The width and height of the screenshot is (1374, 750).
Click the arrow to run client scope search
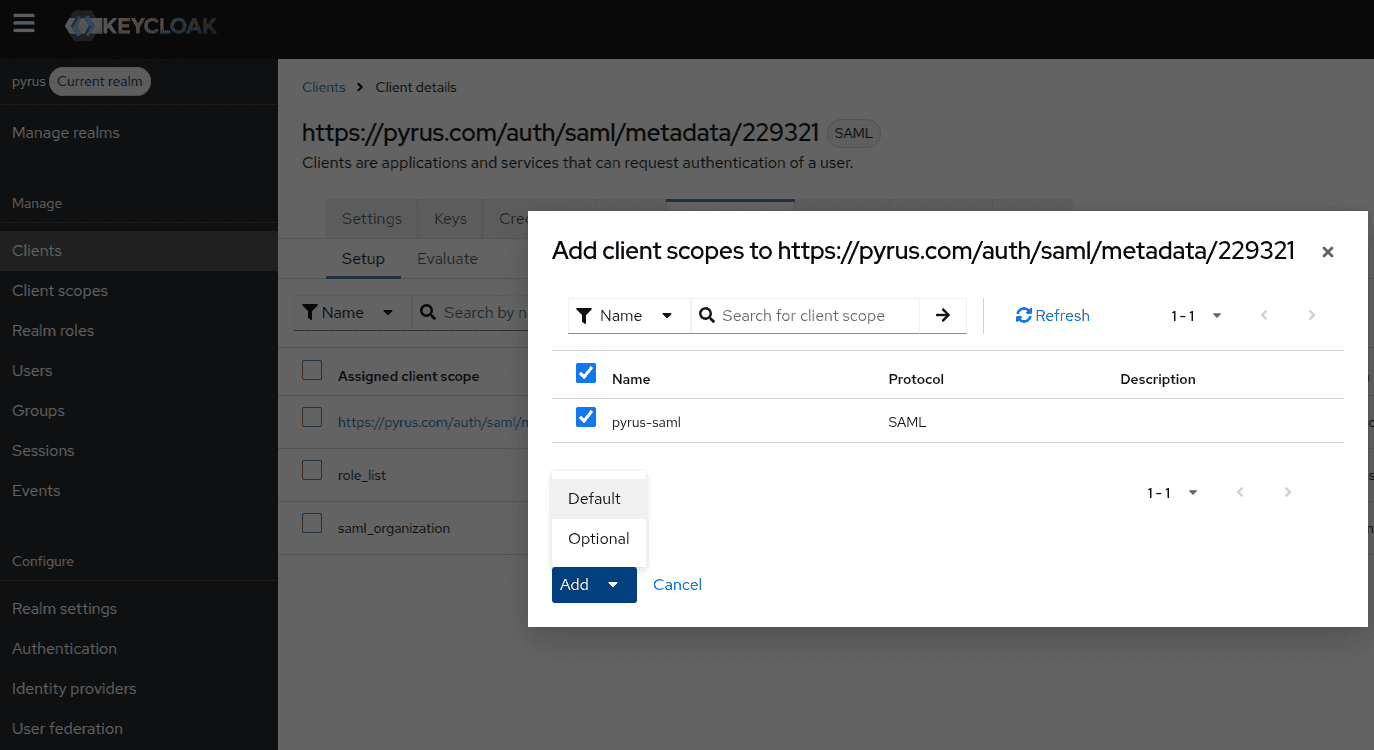(942, 315)
